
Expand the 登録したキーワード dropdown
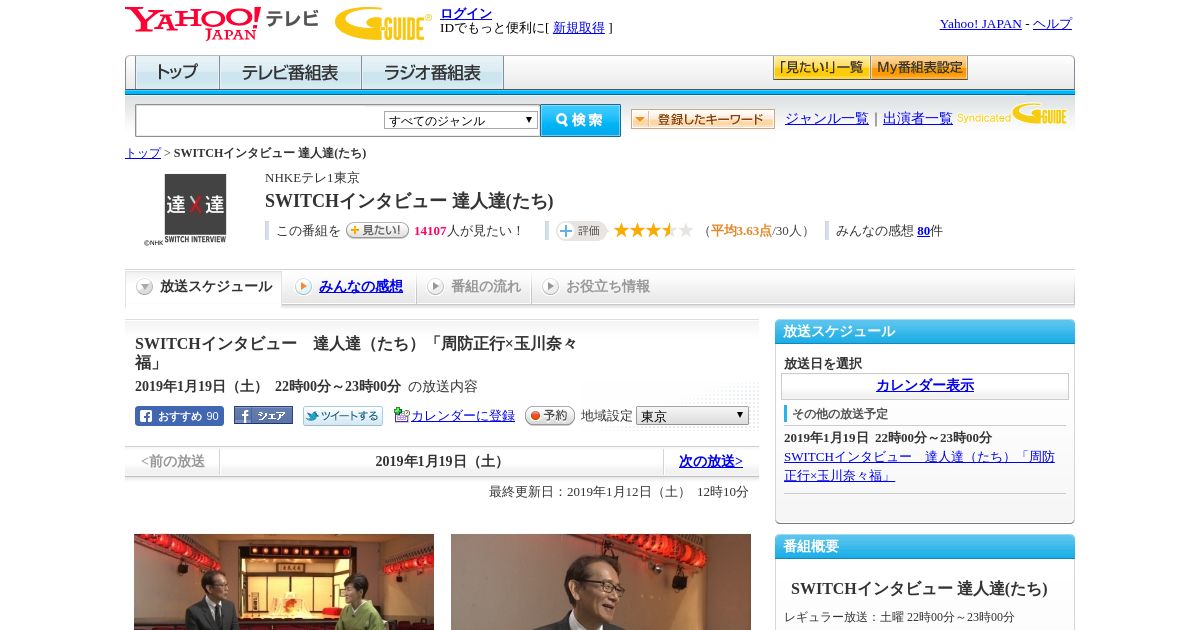tap(703, 119)
